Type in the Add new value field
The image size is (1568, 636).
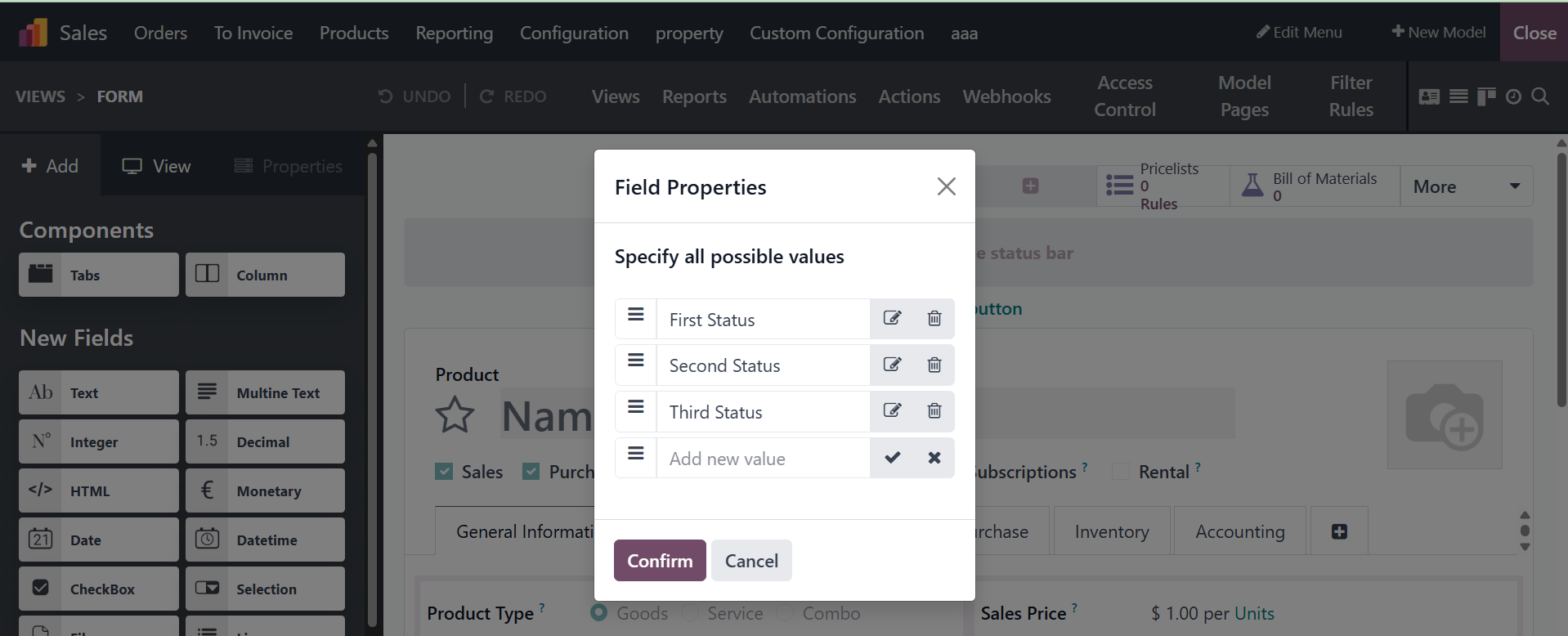click(x=763, y=459)
